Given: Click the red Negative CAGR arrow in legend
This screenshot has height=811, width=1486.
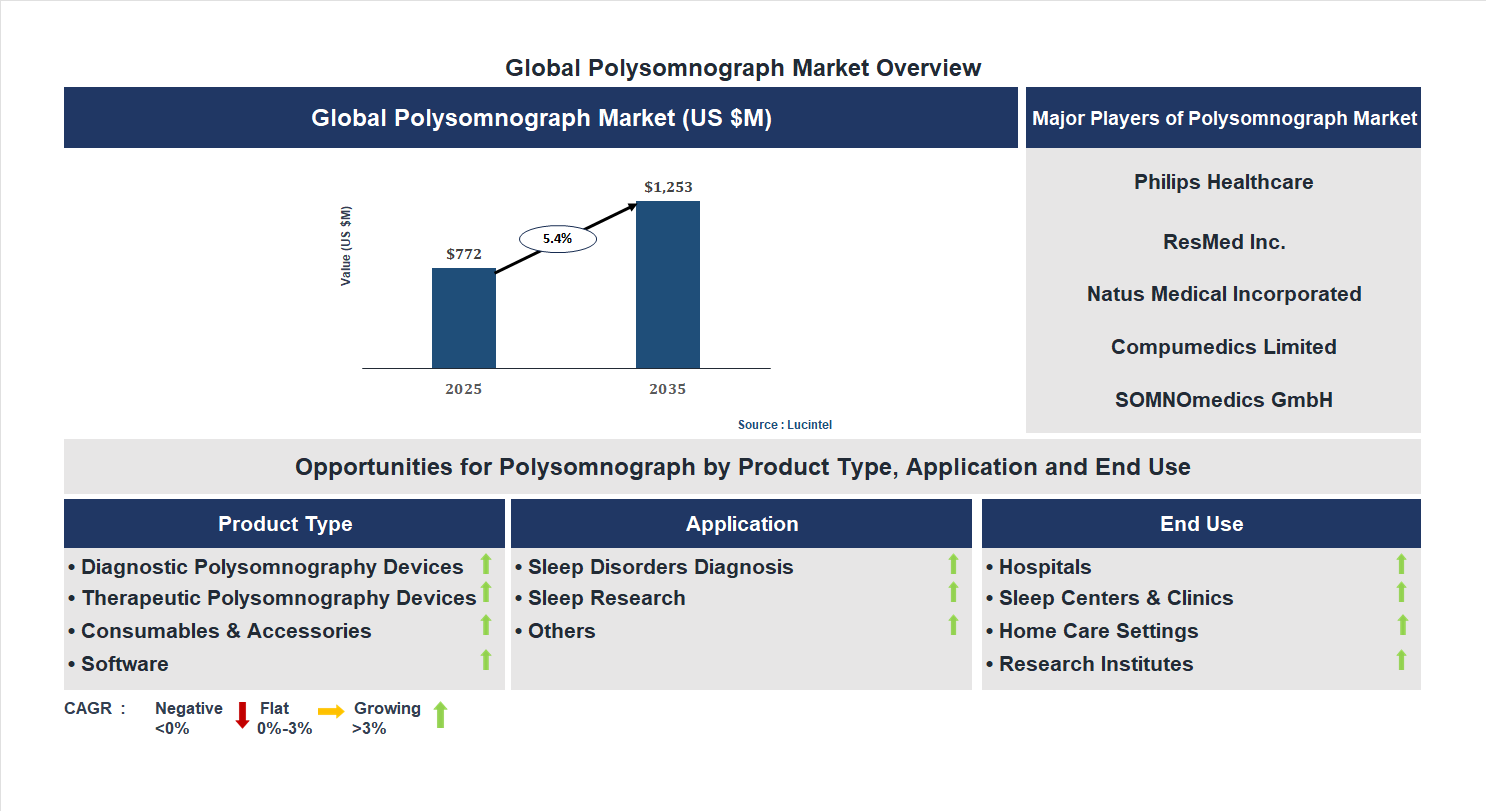Looking at the screenshot, I should tap(243, 715).
